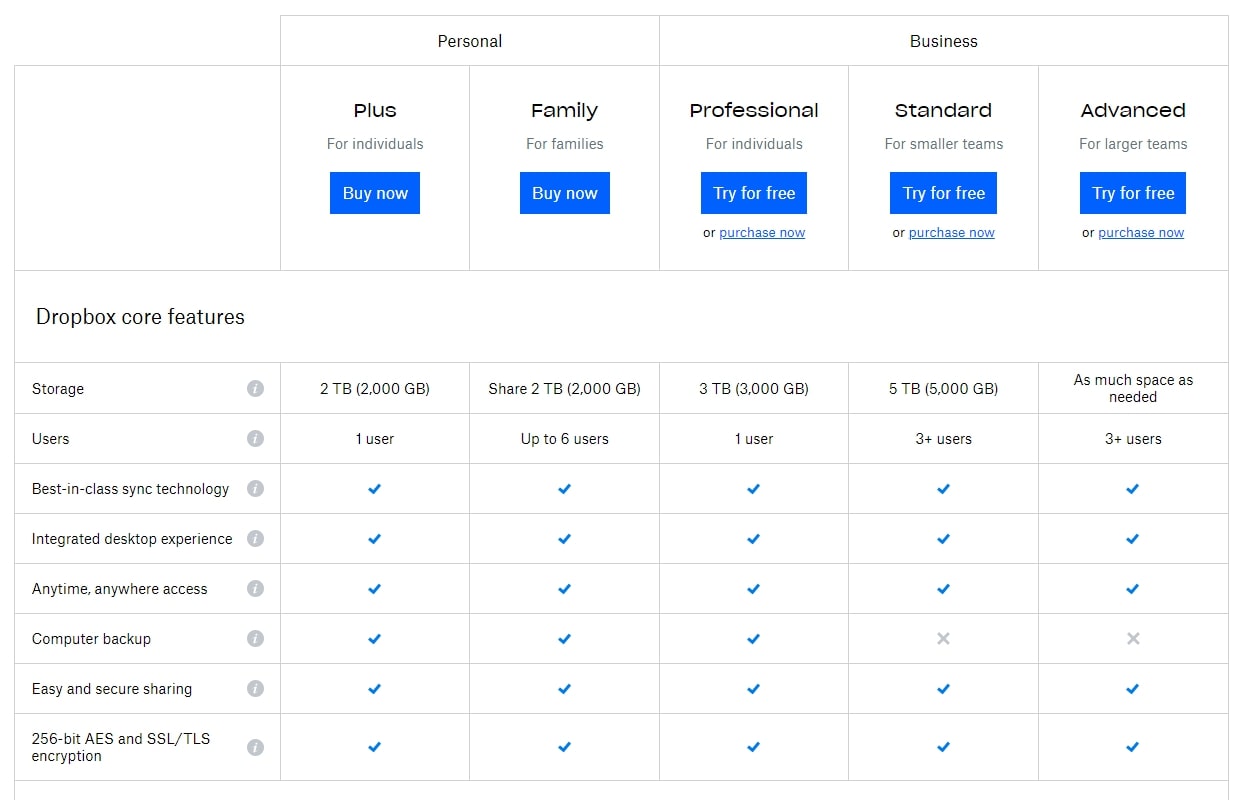Click the info icon beside Users
The width and height of the screenshot is (1244, 800).
pos(255,438)
